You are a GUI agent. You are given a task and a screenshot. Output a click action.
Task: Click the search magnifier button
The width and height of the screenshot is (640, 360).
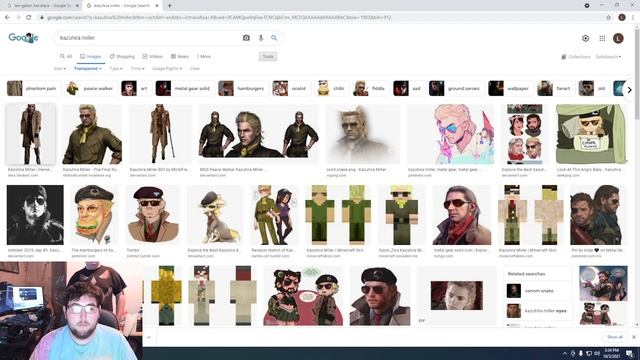click(x=274, y=38)
